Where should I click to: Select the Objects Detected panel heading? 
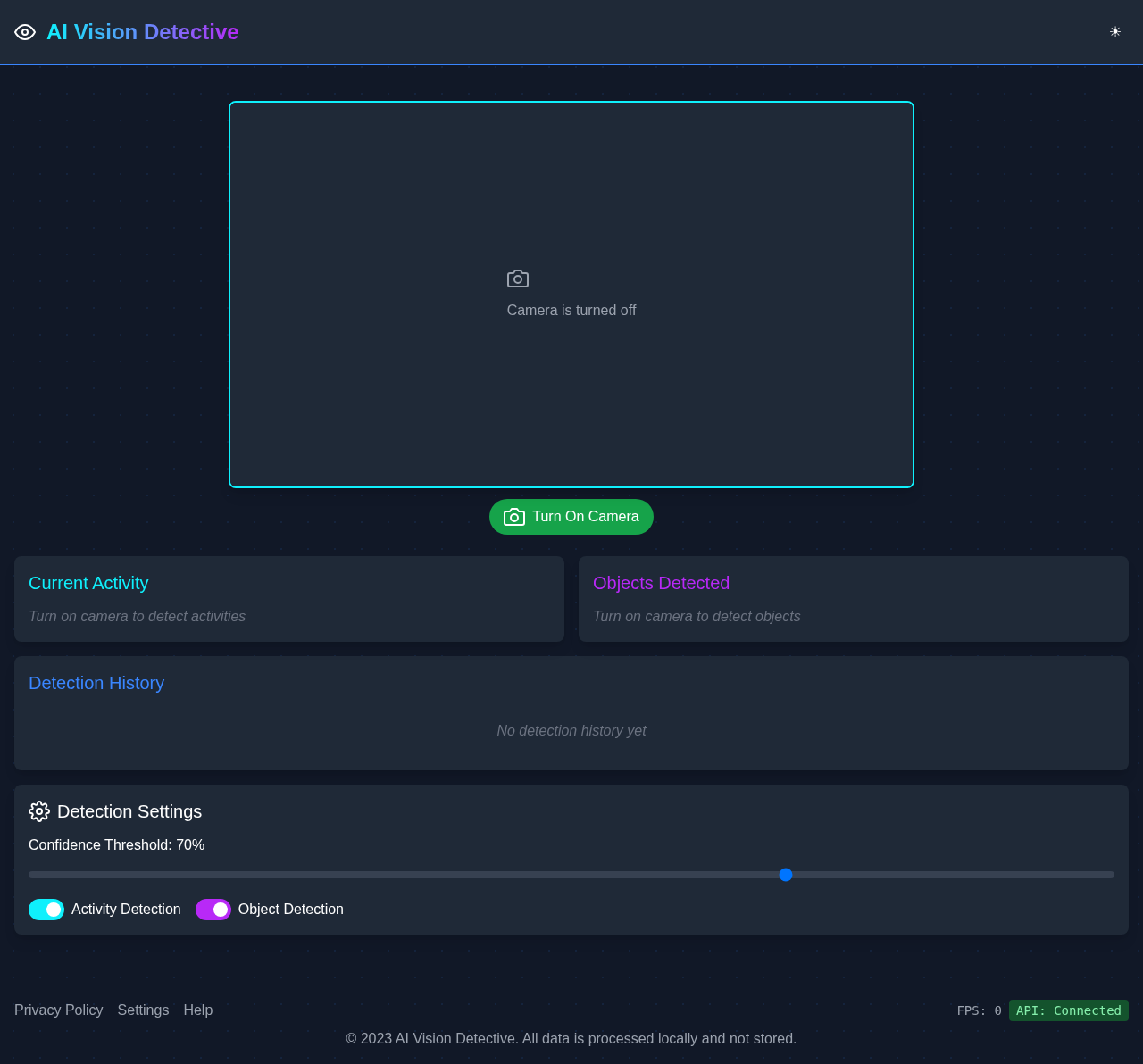coord(661,583)
